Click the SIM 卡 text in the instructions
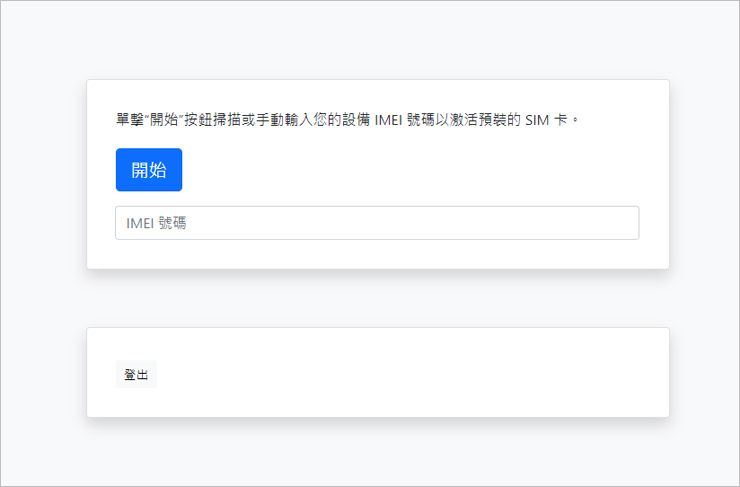Screen dimensions: 740x487 546,120
